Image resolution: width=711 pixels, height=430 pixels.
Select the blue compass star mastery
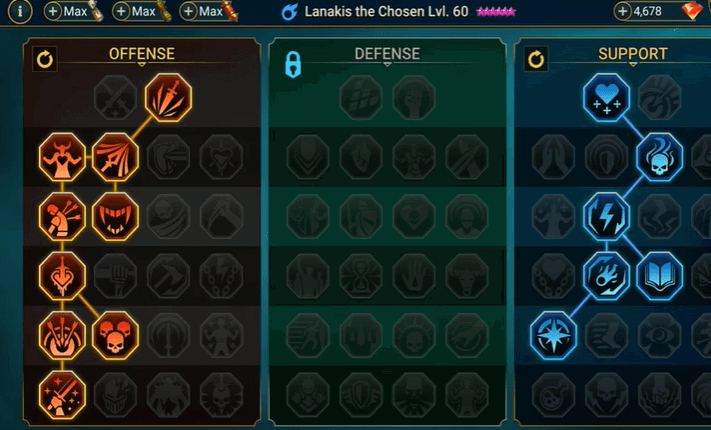point(553,335)
